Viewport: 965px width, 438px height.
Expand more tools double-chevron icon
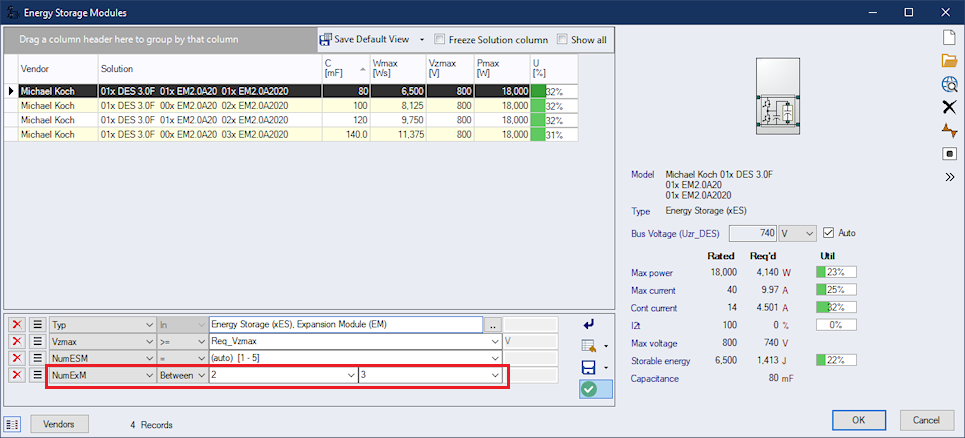950,177
